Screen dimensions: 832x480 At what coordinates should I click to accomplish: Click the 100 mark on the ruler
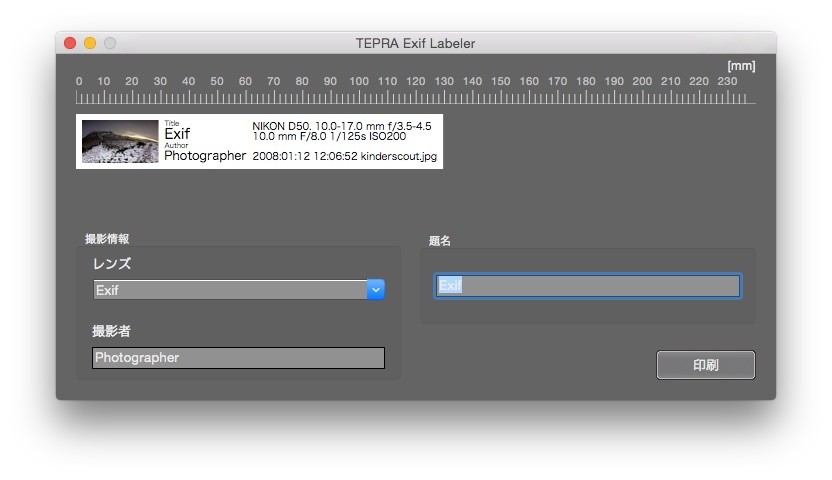(359, 81)
